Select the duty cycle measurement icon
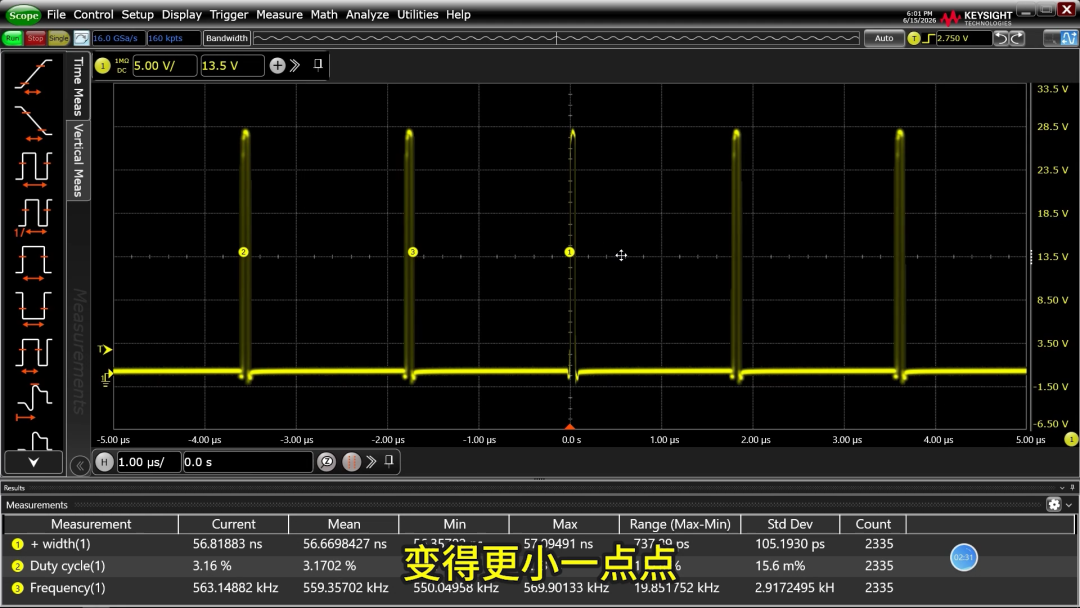Viewport: 1080px width, 608px height. click(x=33, y=356)
